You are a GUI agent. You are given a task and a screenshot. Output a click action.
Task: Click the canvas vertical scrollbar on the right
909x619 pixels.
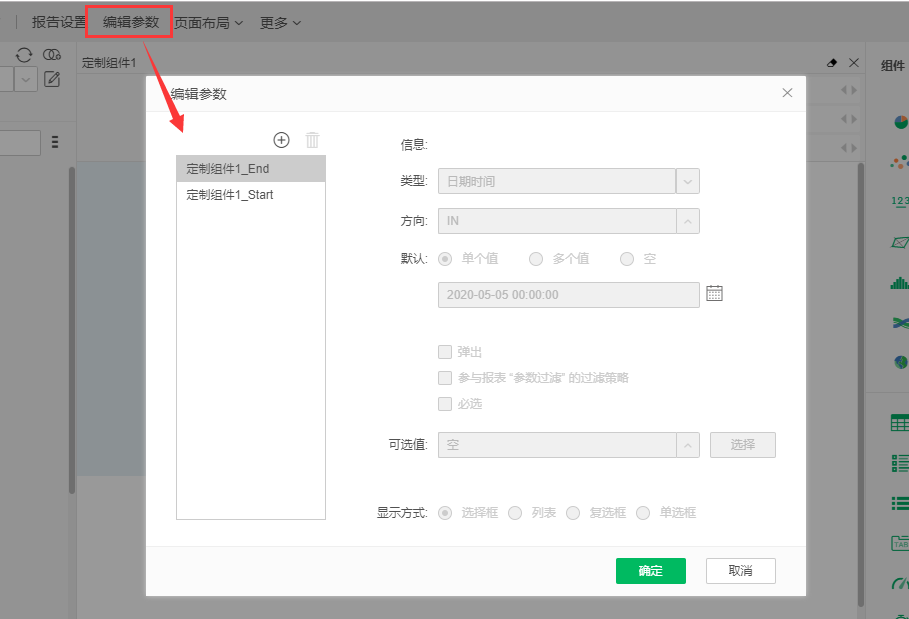point(861,383)
